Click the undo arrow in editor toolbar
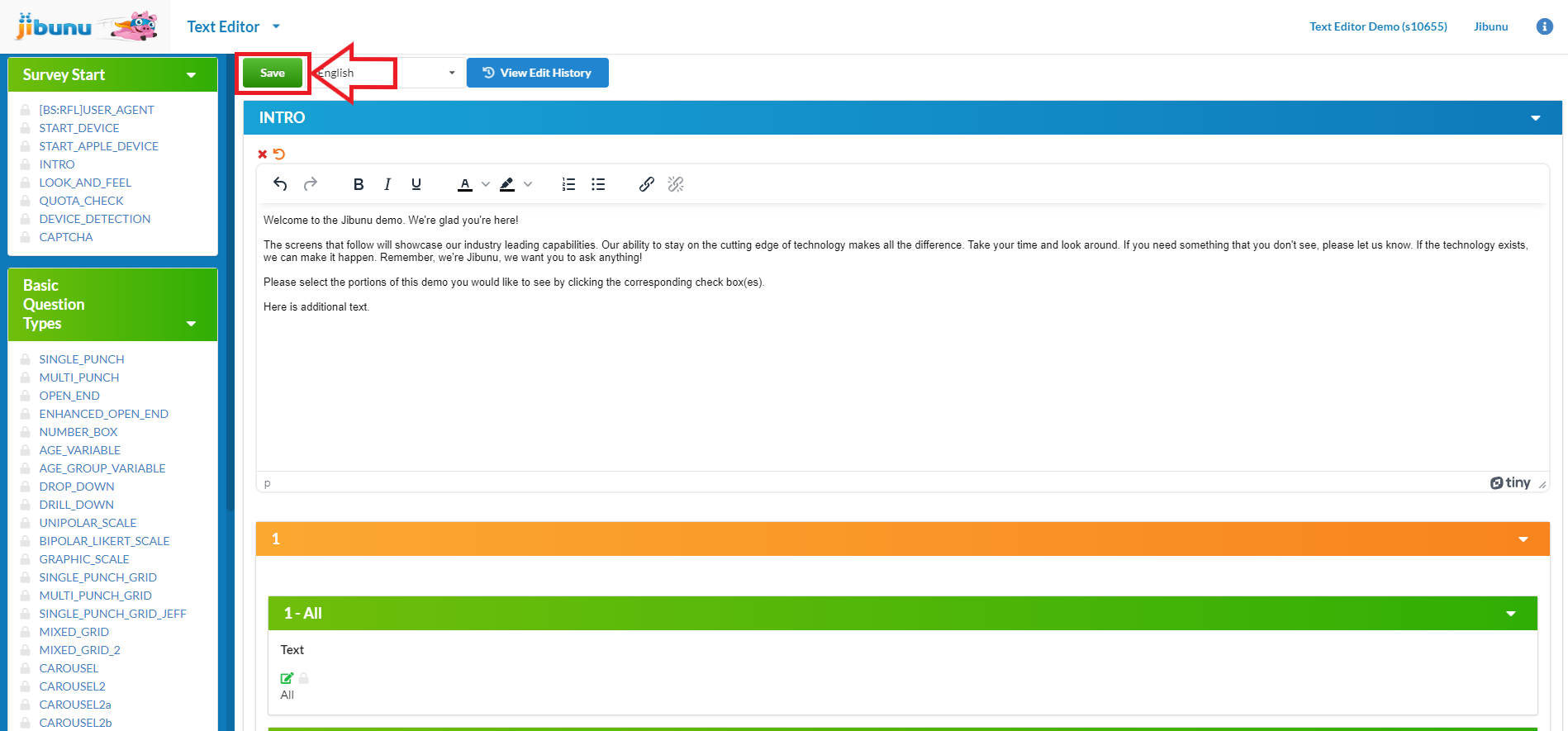The width and height of the screenshot is (1568, 731). pos(280,184)
